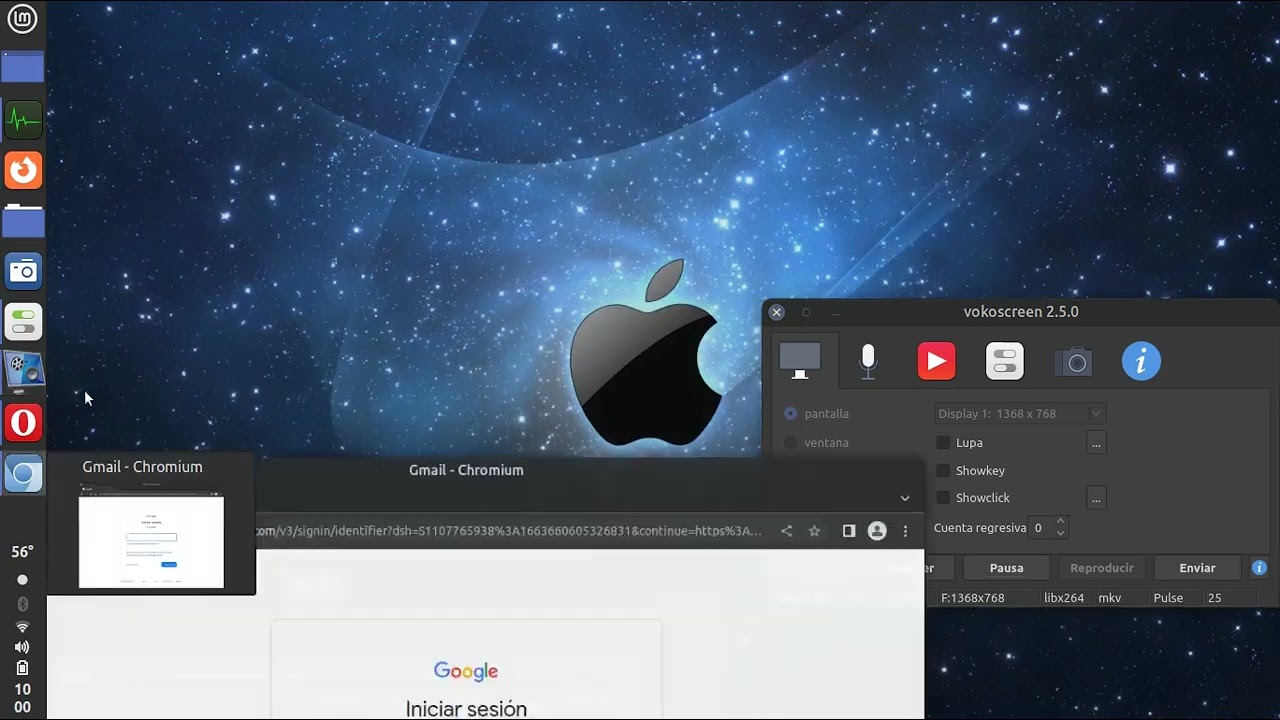This screenshot has width=1280, height=720.
Task: Enable the Showclick checkbox
Action: tap(943, 497)
